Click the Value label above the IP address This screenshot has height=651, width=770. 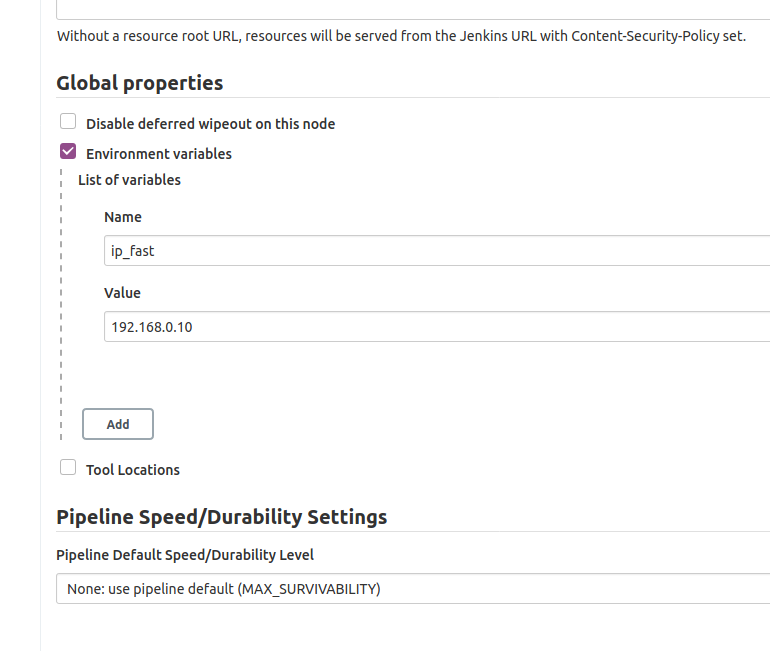[x=122, y=293]
